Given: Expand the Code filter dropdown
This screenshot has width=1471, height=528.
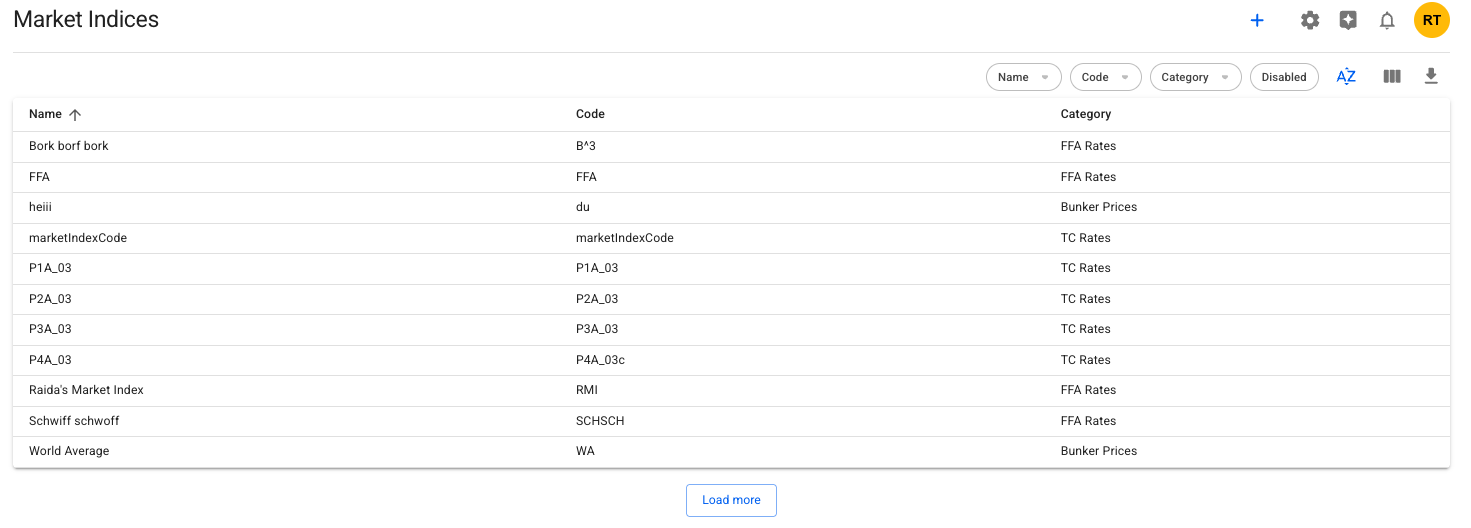Looking at the screenshot, I should pyautogui.click(x=1105, y=77).
